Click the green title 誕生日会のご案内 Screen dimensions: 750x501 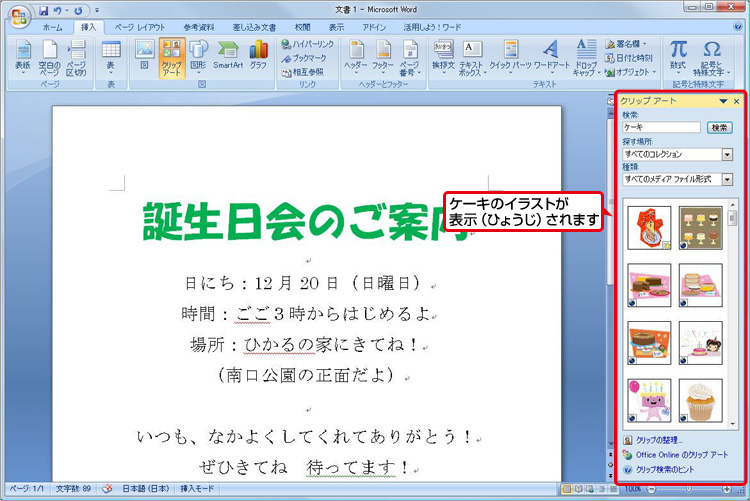pyautogui.click(x=306, y=221)
